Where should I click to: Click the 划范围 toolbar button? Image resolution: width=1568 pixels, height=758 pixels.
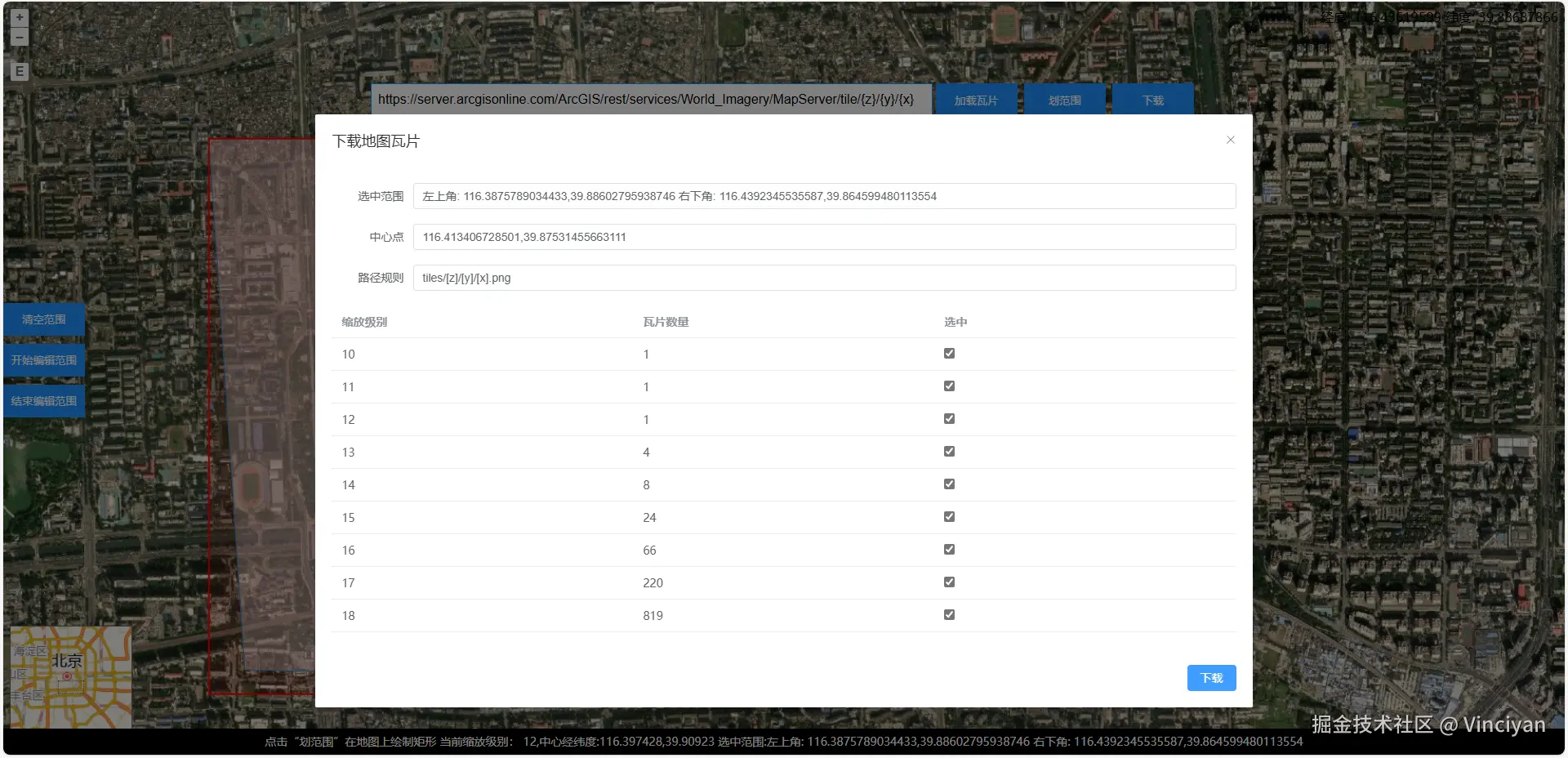pyautogui.click(x=1065, y=100)
